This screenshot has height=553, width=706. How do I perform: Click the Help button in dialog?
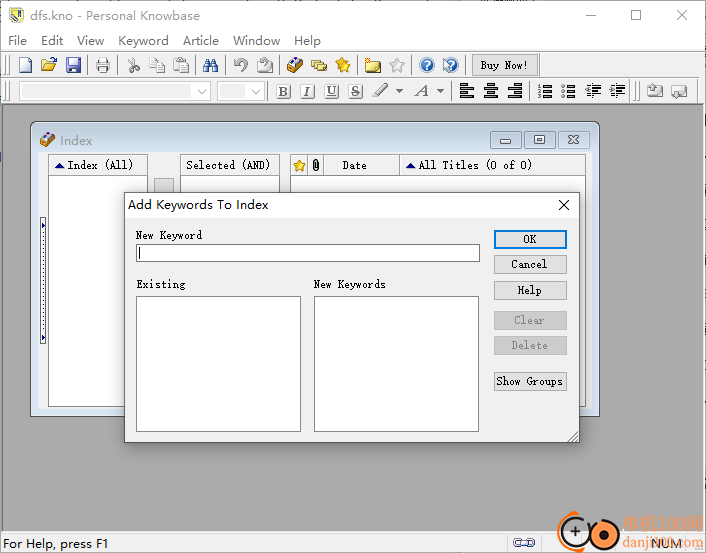coord(530,290)
